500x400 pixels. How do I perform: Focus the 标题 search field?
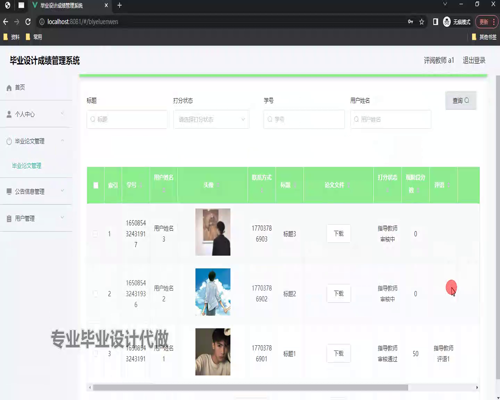coord(127,119)
